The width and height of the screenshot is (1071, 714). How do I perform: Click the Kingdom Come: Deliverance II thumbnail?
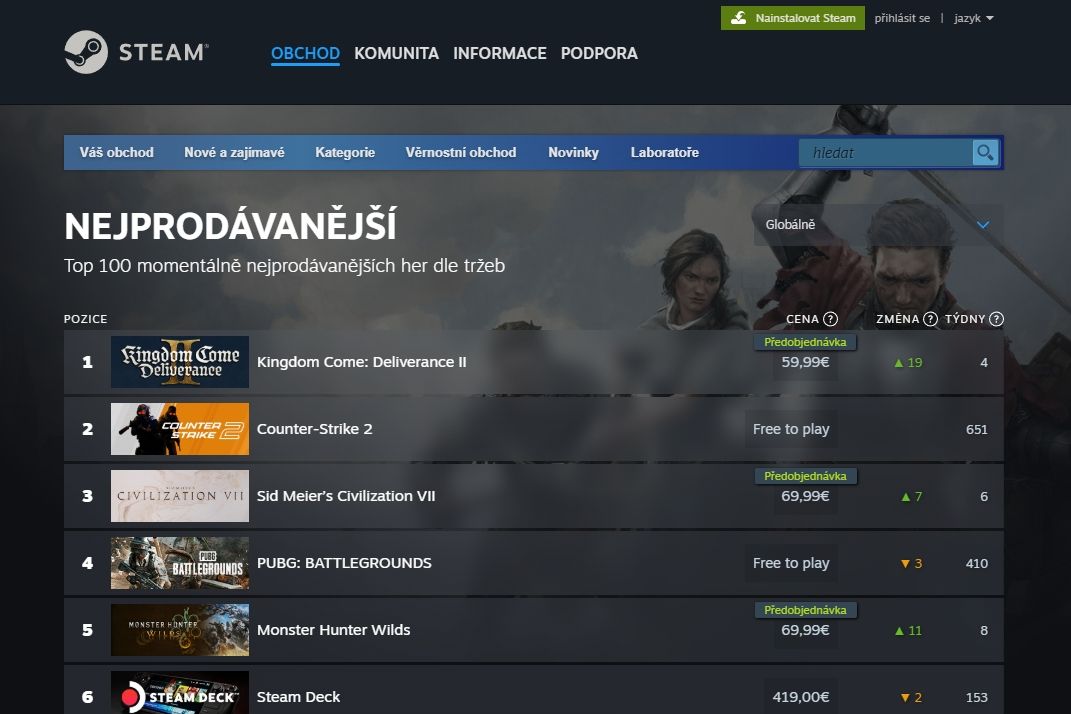point(180,362)
